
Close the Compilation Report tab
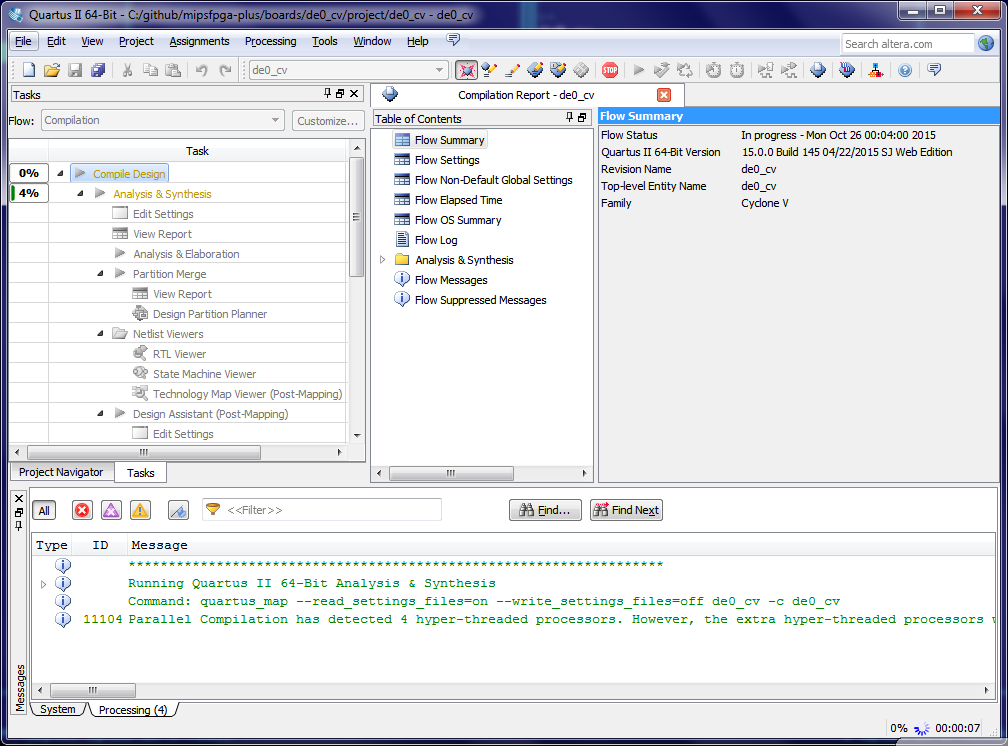[x=664, y=95]
